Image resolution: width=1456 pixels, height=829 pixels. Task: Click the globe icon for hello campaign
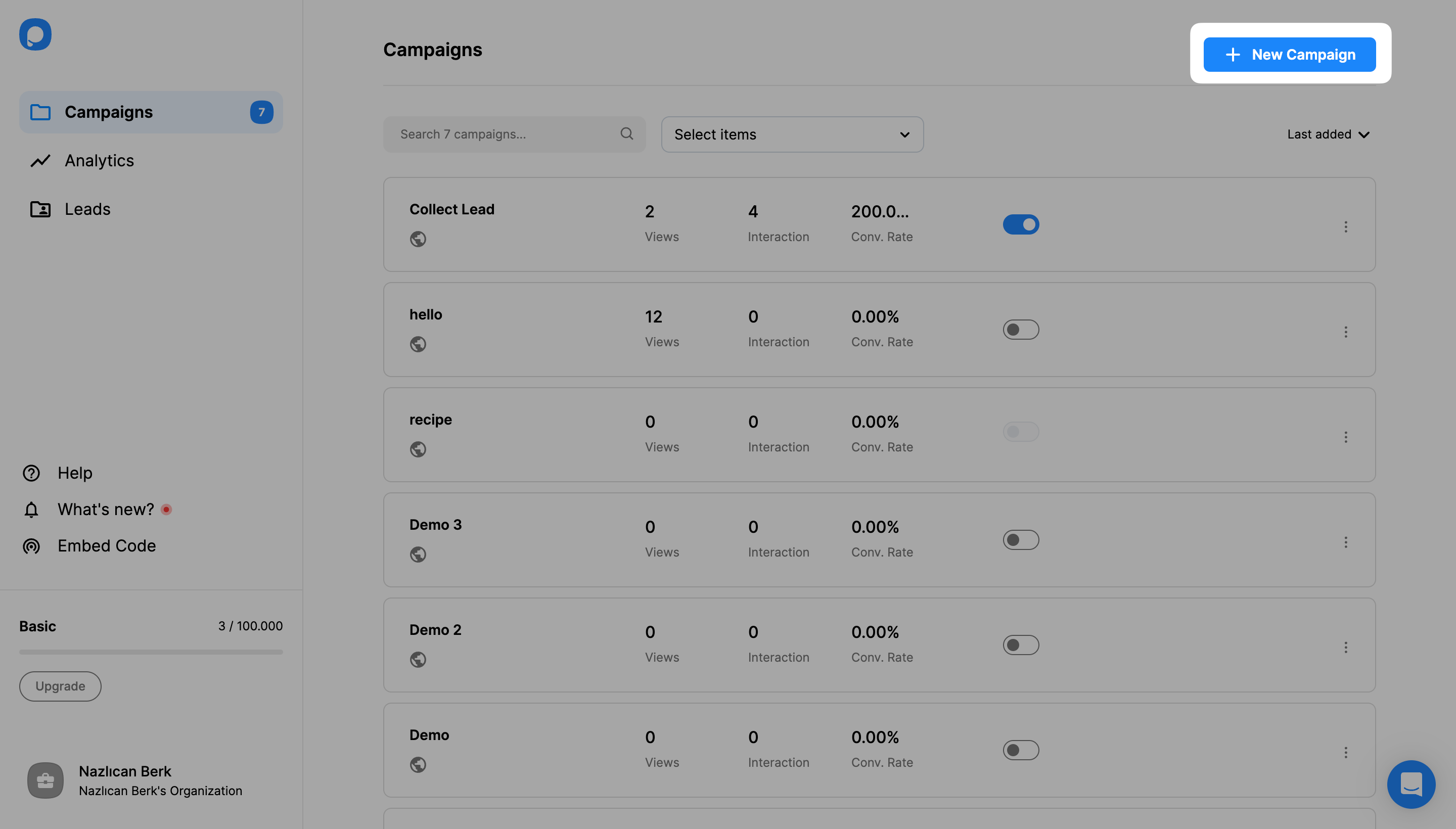click(418, 345)
